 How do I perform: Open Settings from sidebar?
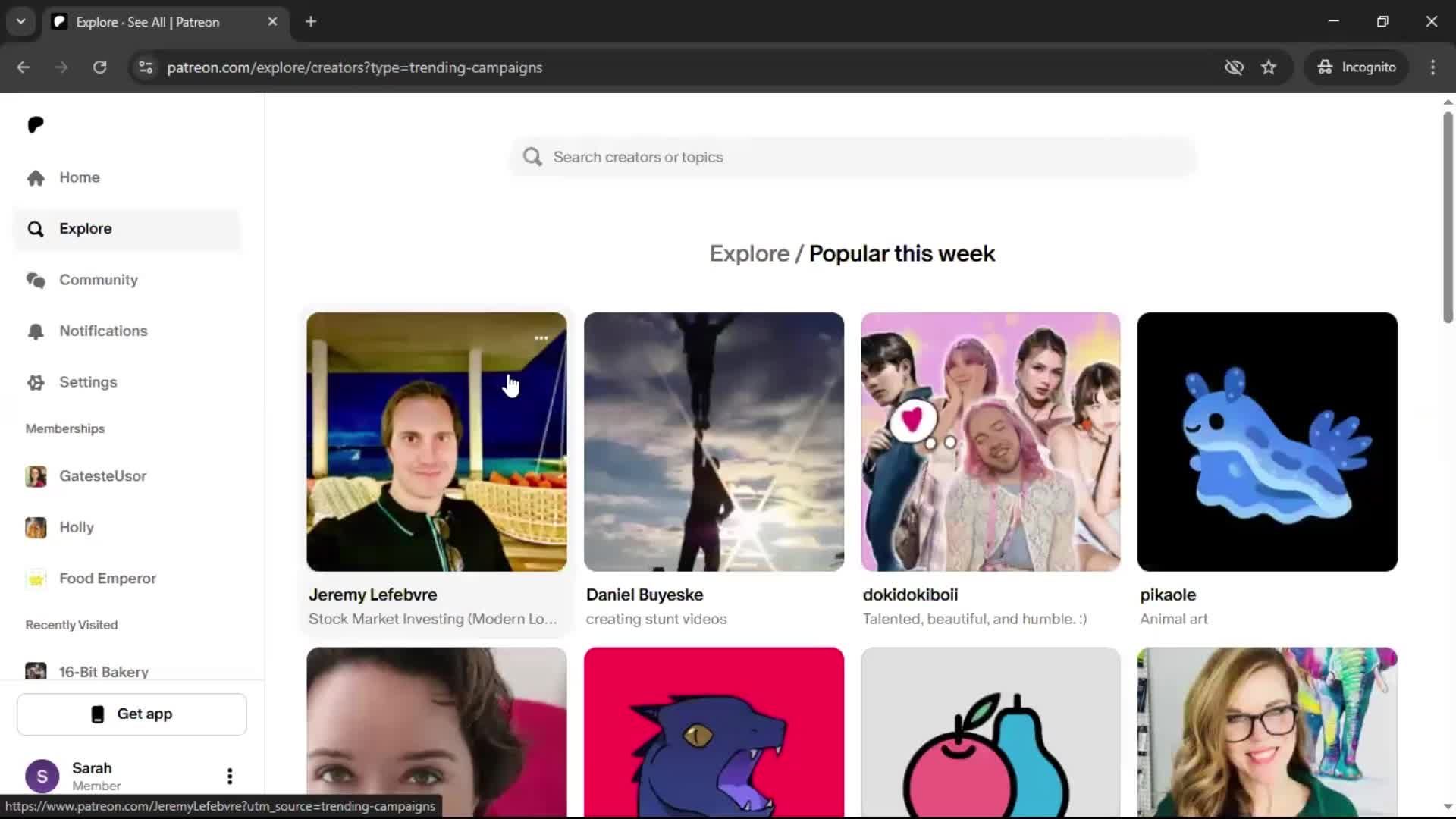pos(88,382)
